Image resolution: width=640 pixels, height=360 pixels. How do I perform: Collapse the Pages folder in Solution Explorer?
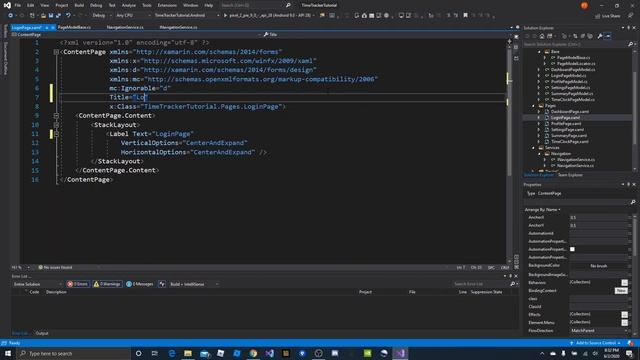tap(533, 106)
